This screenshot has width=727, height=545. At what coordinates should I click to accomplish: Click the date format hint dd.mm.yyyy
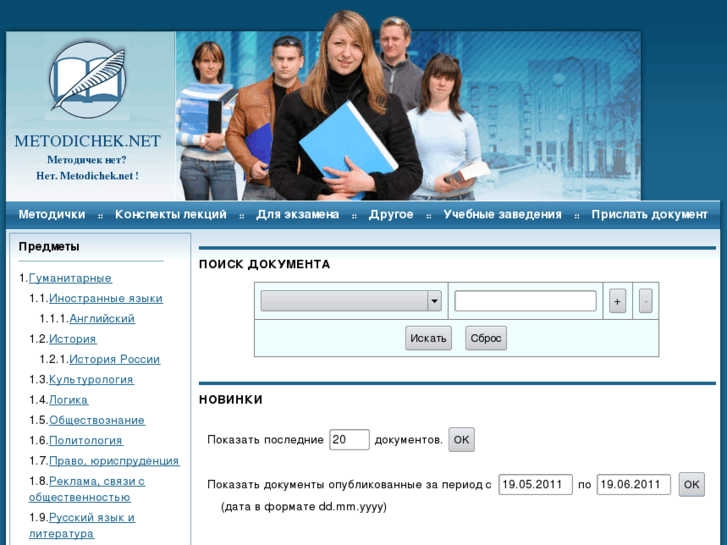coord(304,507)
